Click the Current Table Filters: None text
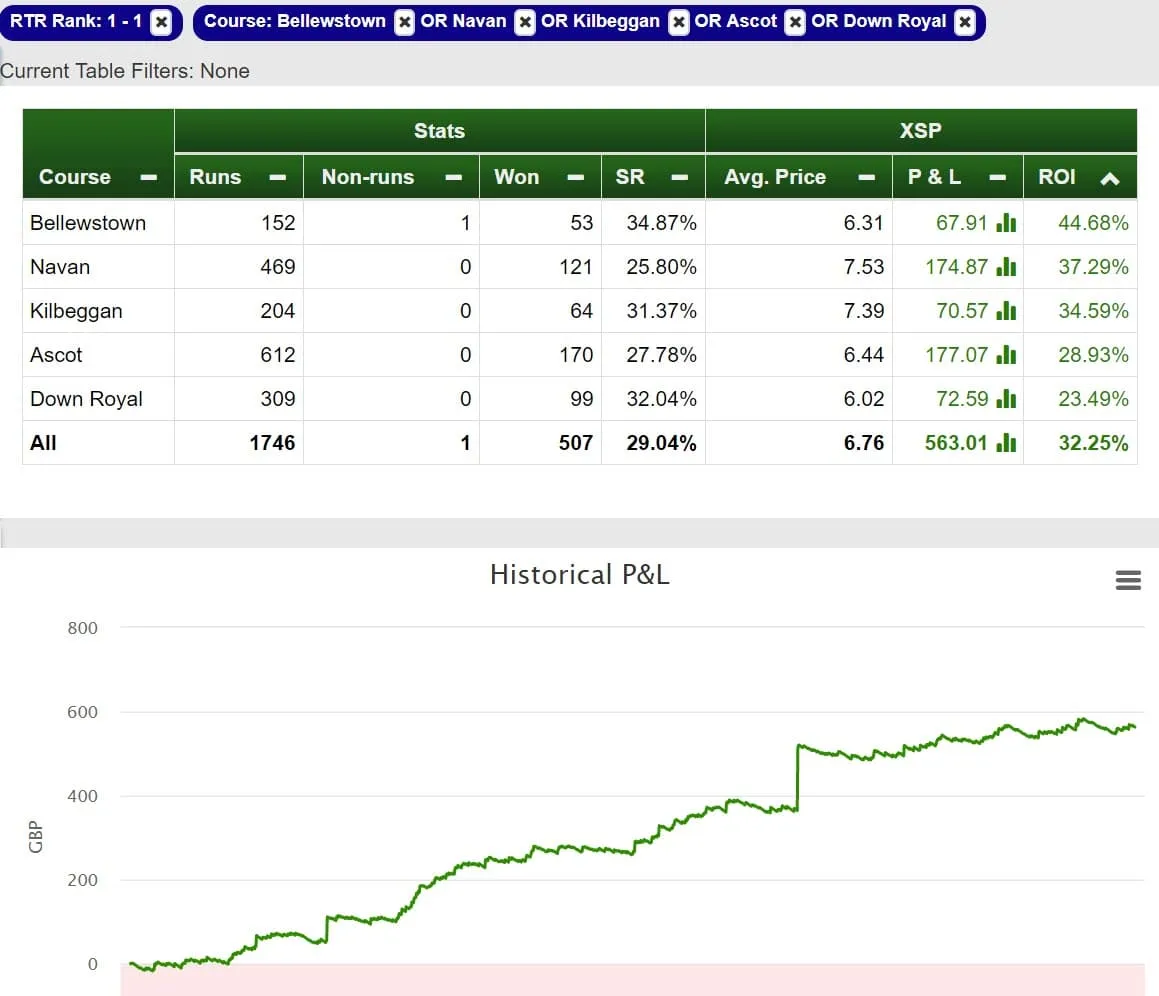1159x996 pixels. coord(125,71)
